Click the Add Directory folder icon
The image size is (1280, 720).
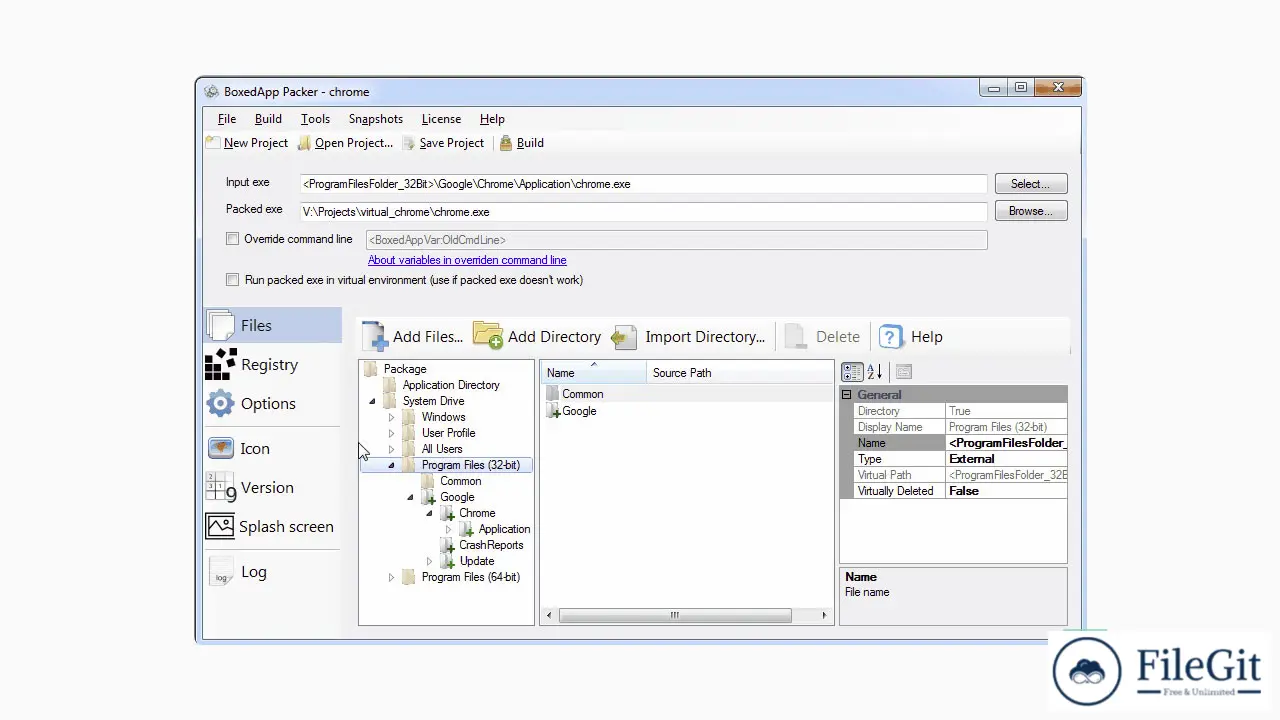point(488,336)
